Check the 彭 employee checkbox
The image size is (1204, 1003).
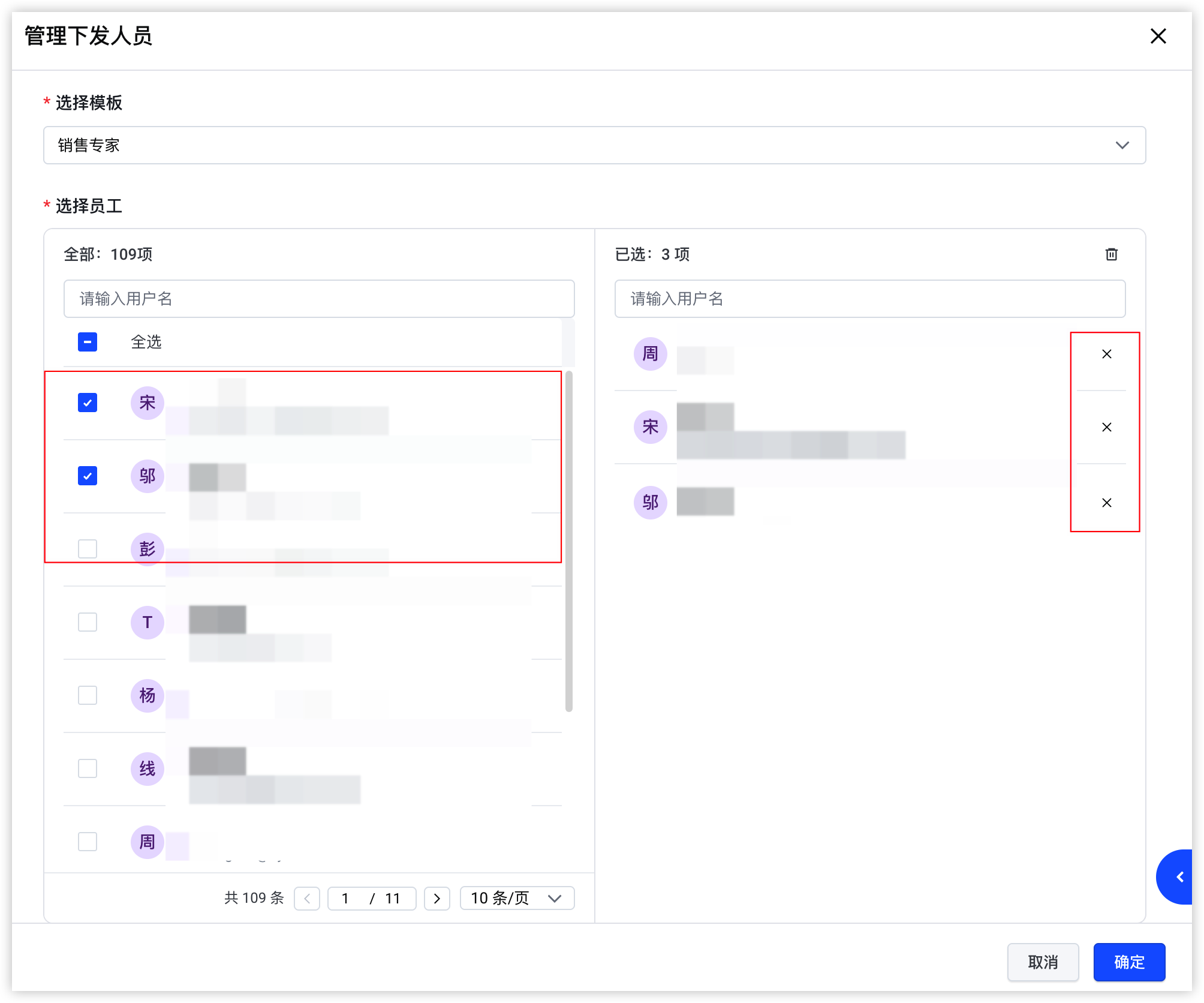88,548
